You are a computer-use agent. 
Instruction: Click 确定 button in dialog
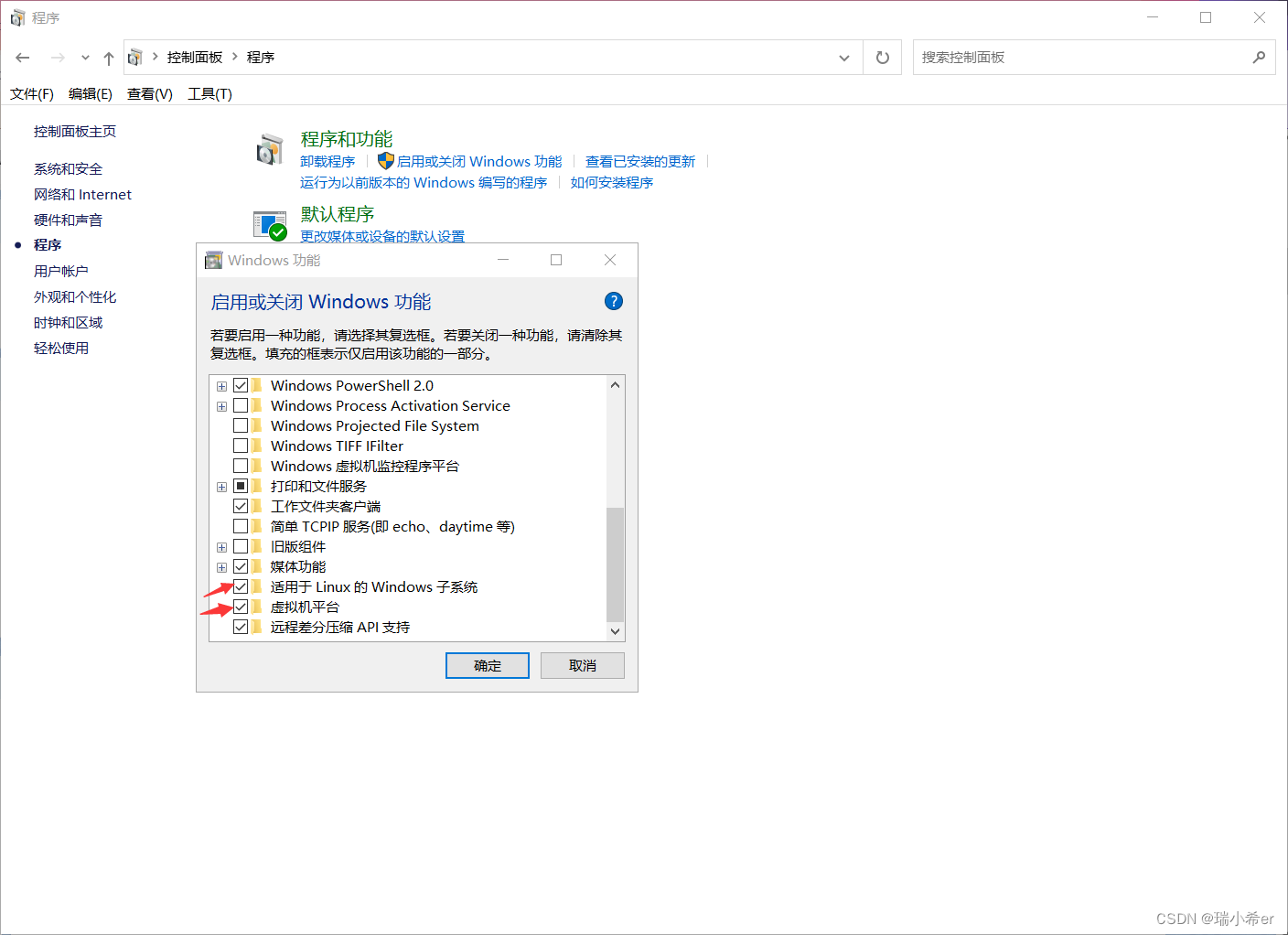point(488,665)
